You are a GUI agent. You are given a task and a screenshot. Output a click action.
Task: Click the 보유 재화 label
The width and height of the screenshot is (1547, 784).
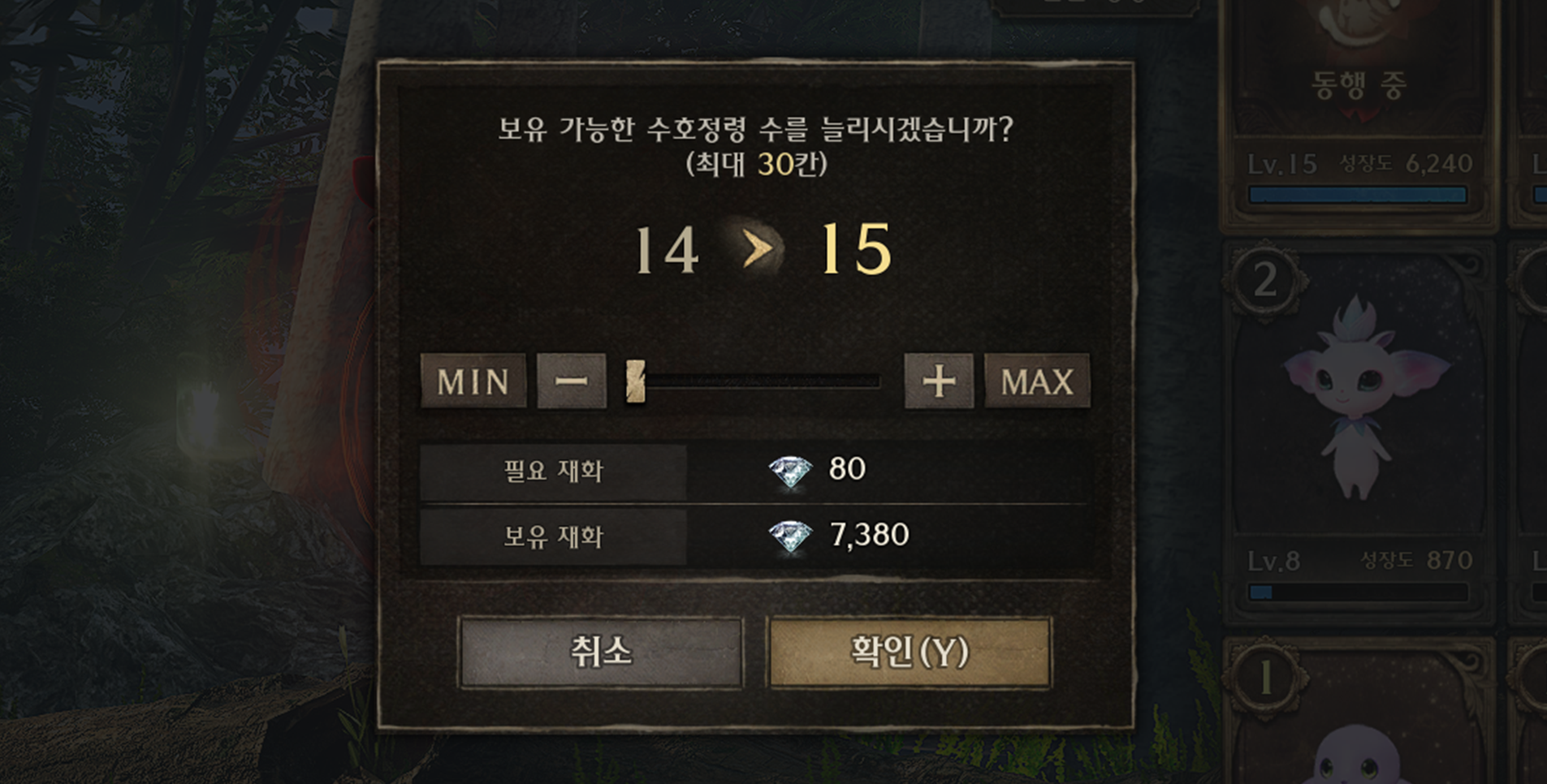(x=553, y=536)
